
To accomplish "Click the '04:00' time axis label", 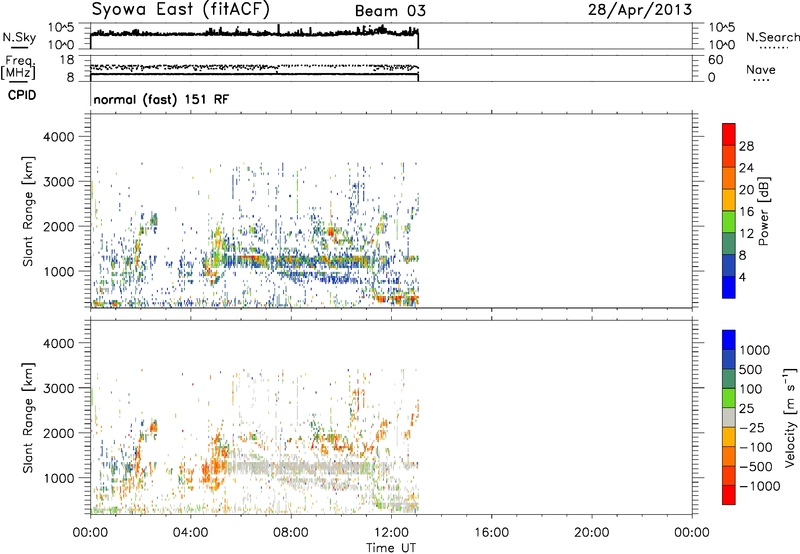I will tap(190, 533).
